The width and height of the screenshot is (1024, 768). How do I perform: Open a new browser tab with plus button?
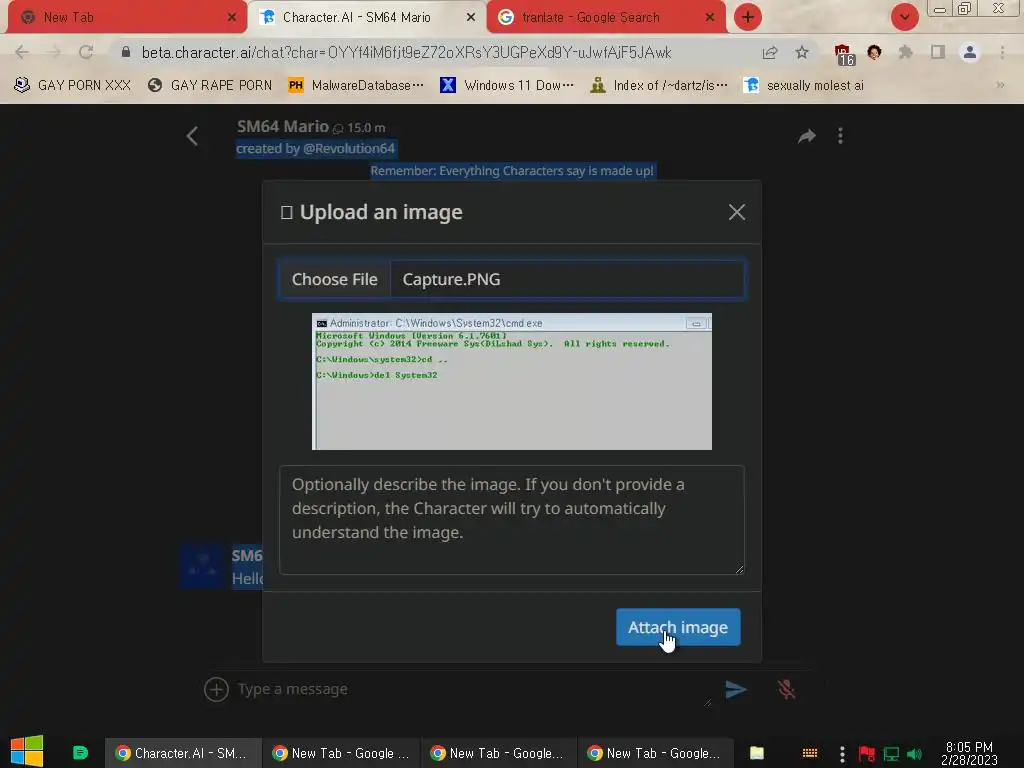pyautogui.click(x=748, y=17)
